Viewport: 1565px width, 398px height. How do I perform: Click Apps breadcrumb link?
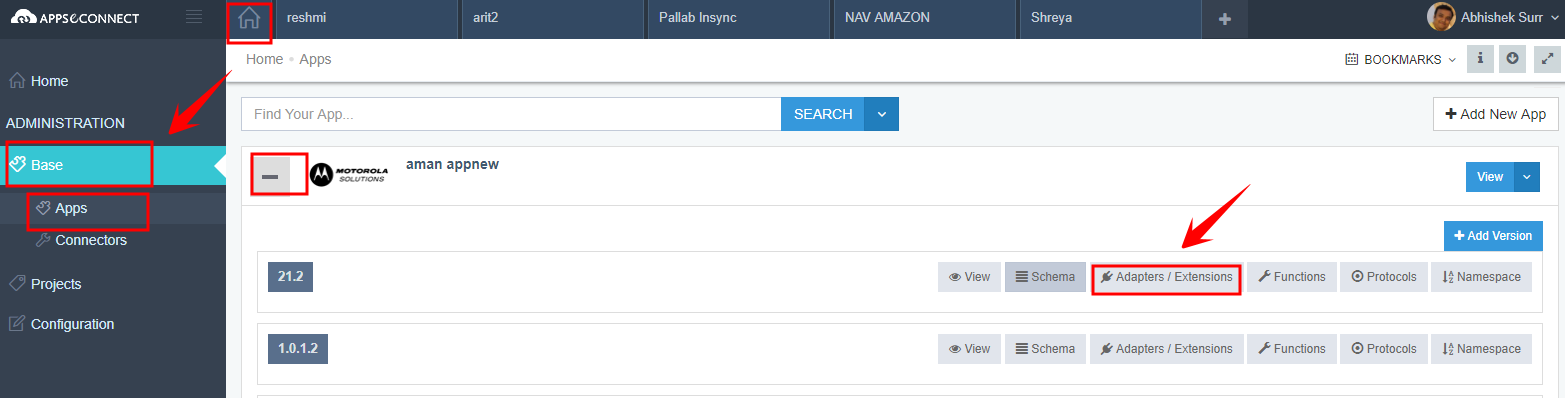(x=315, y=59)
